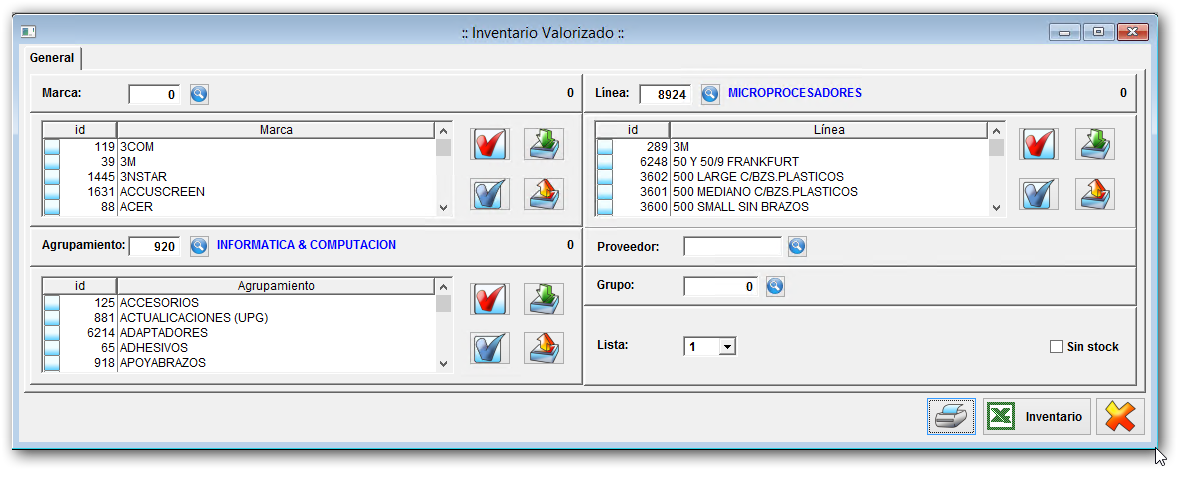Click the Marca column header

tap(276, 130)
